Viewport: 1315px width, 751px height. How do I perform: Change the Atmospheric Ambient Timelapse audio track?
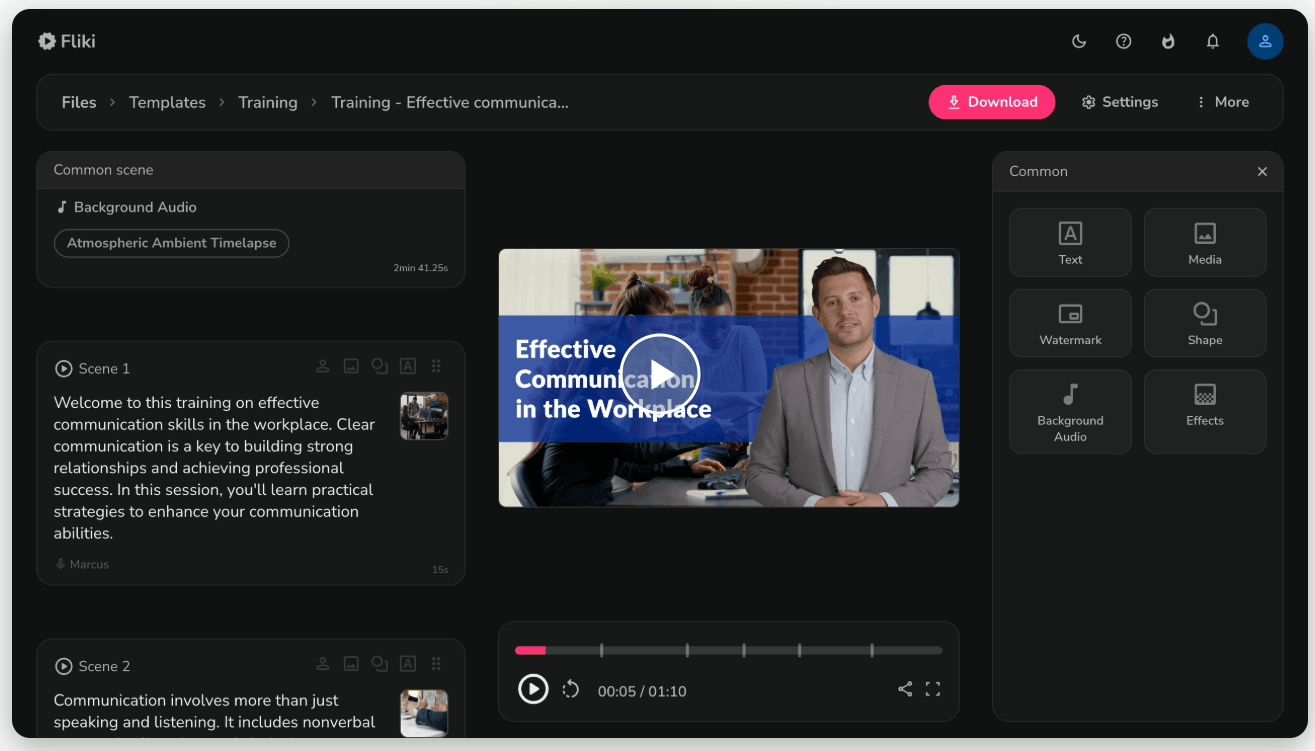pyautogui.click(x=171, y=243)
